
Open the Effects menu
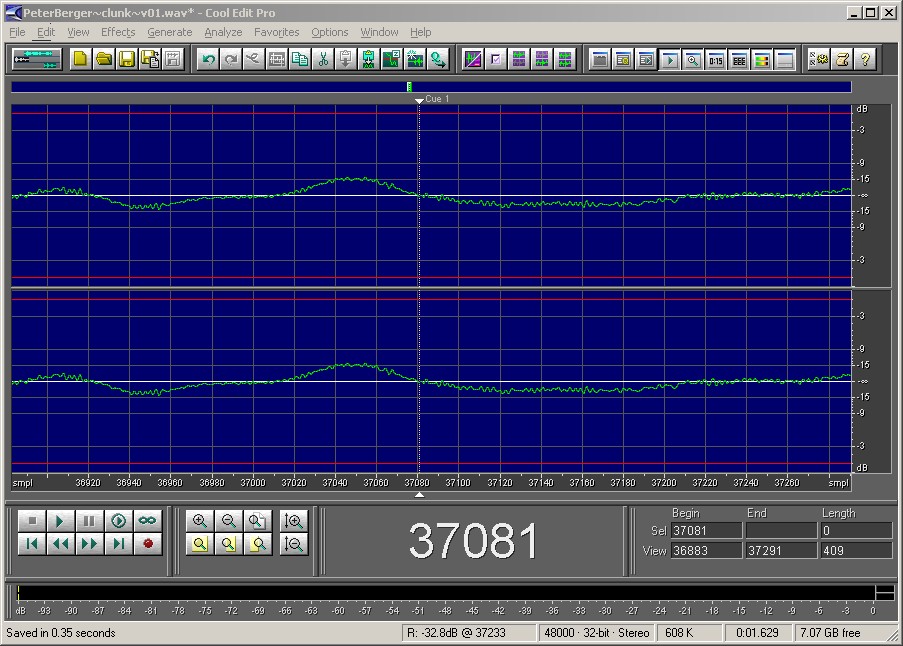[118, 32]
